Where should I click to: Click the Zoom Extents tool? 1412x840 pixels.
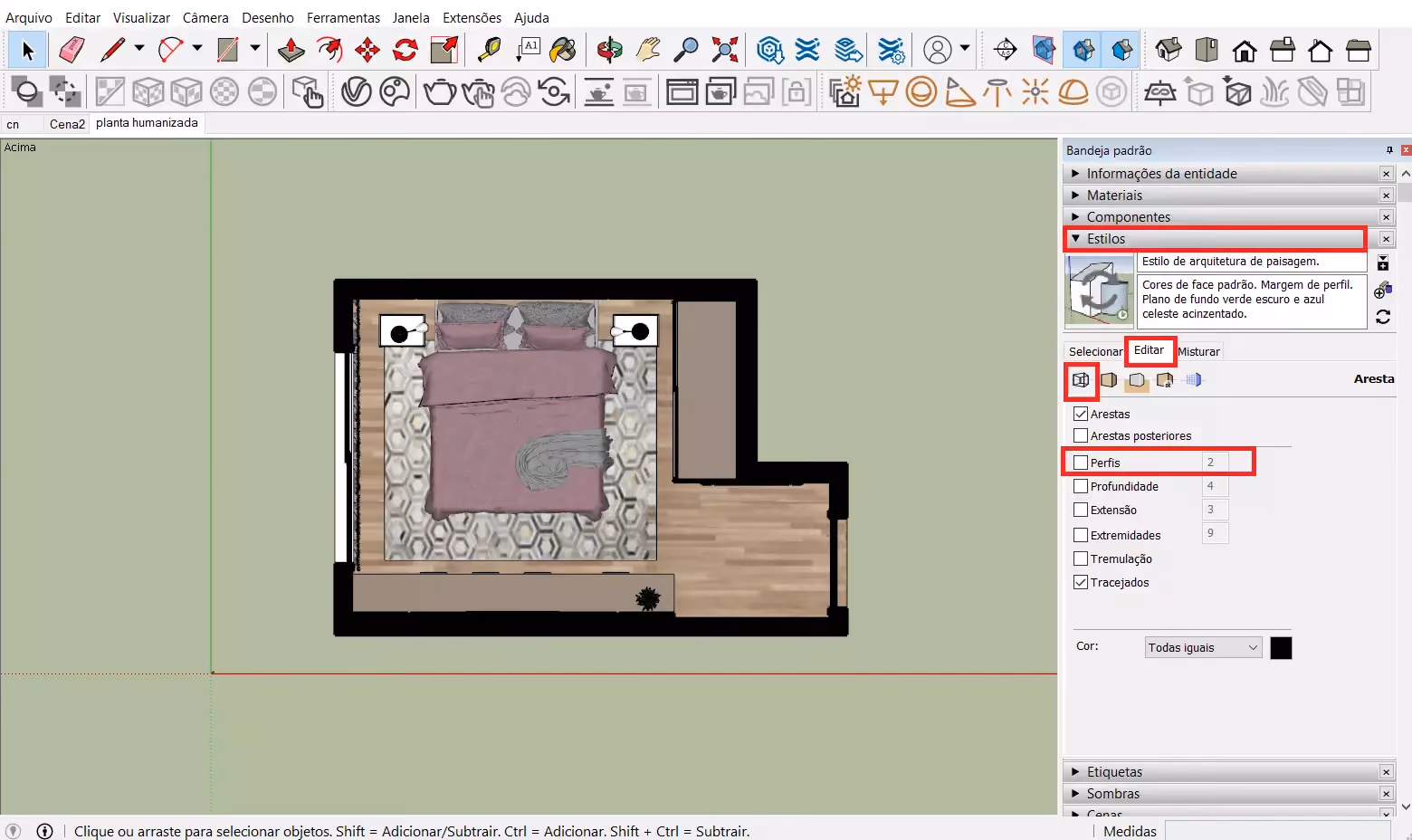coord(725,50)
